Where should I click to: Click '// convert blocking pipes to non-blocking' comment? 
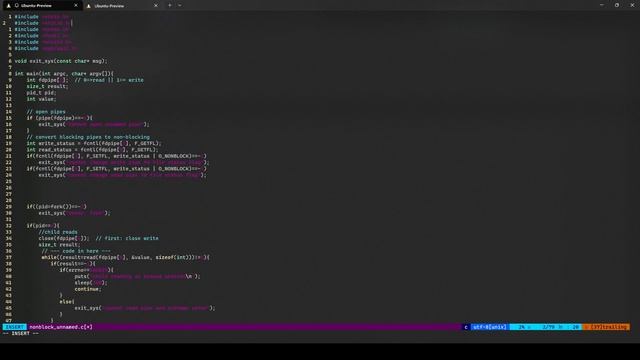coord(88,137)
